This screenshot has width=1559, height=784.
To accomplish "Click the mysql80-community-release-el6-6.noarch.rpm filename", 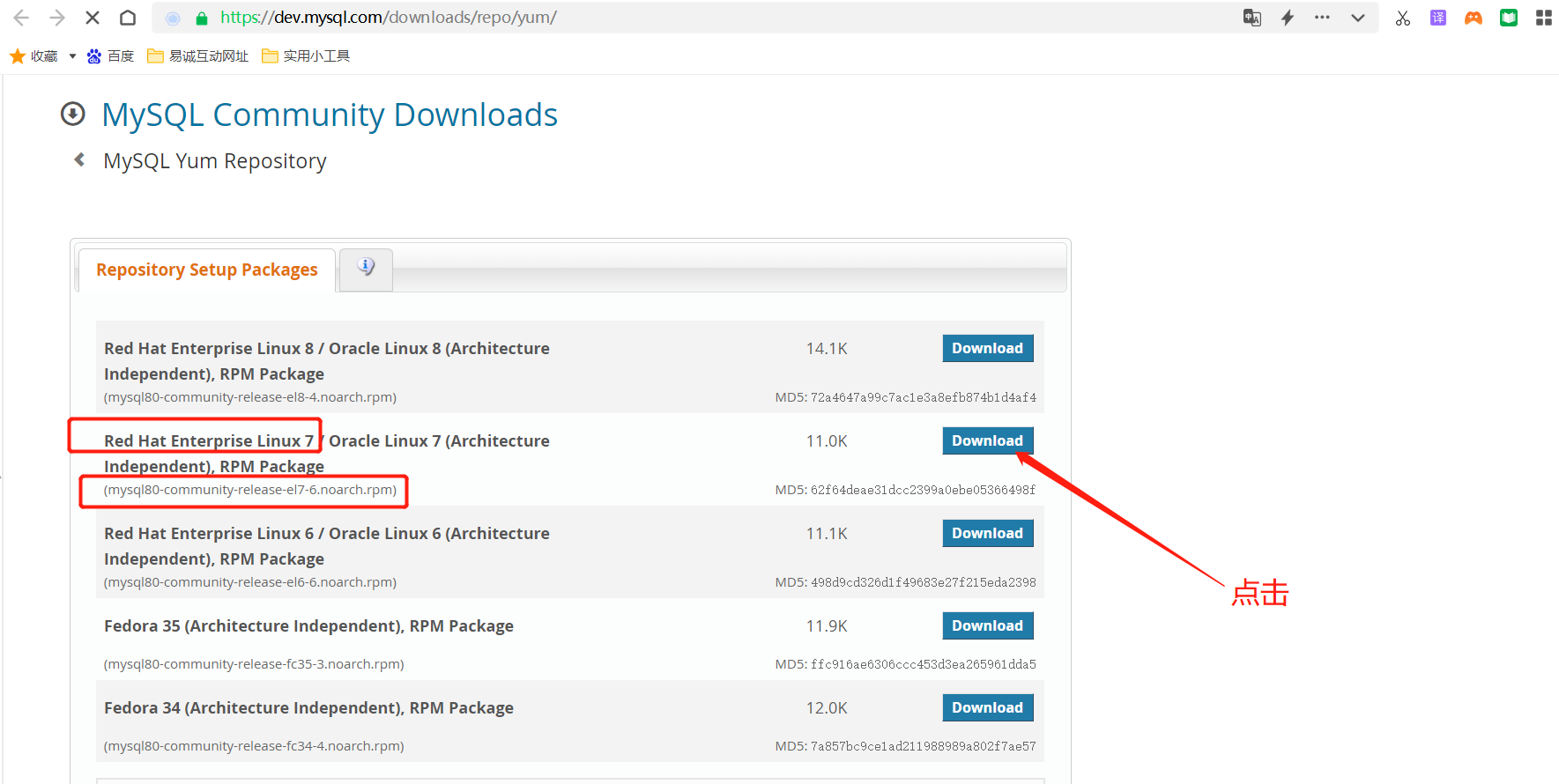I will [x=250, y=582].
